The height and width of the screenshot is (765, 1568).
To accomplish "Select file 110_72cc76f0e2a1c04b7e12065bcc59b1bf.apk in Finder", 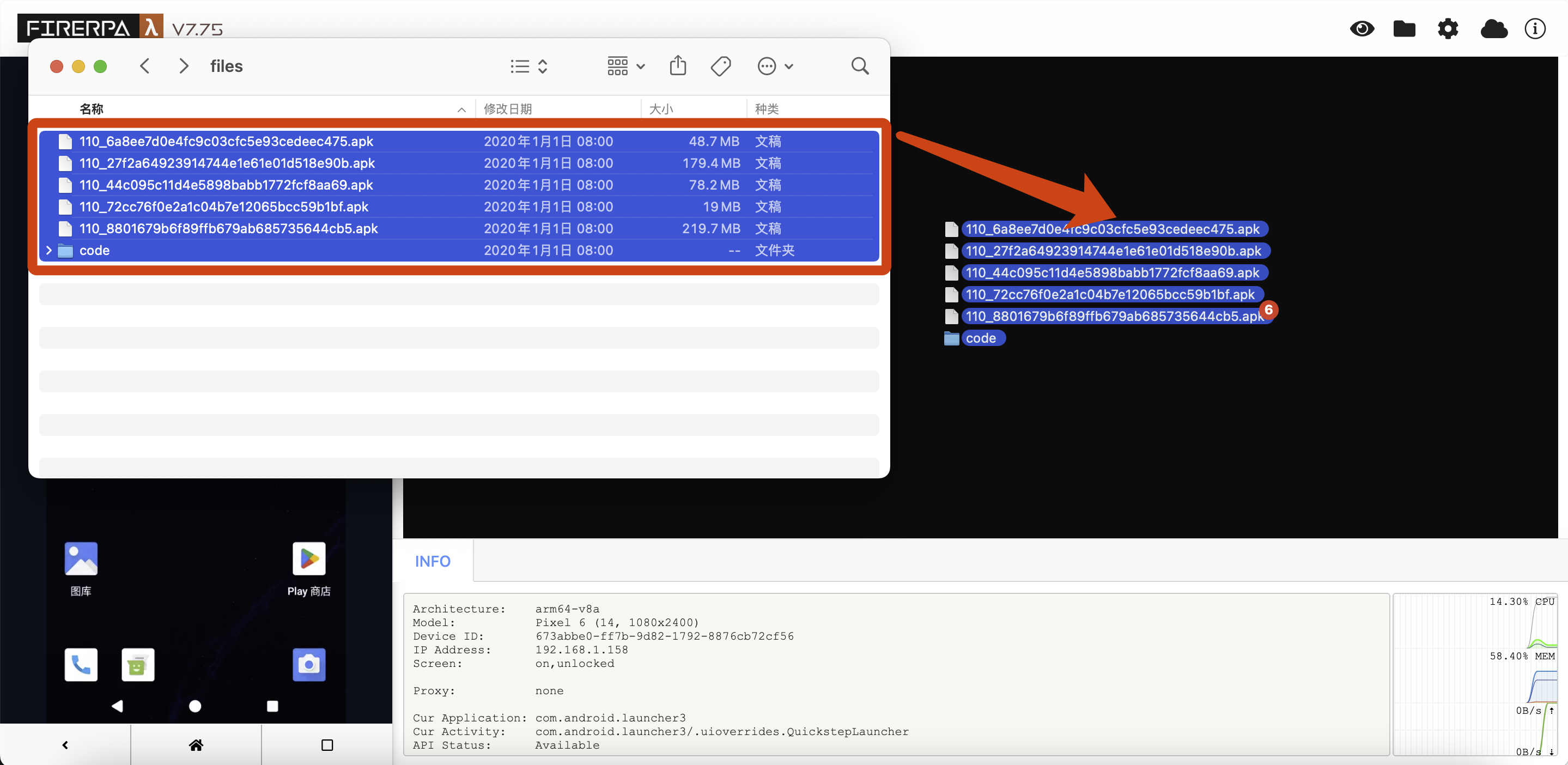I will (223, 207).
